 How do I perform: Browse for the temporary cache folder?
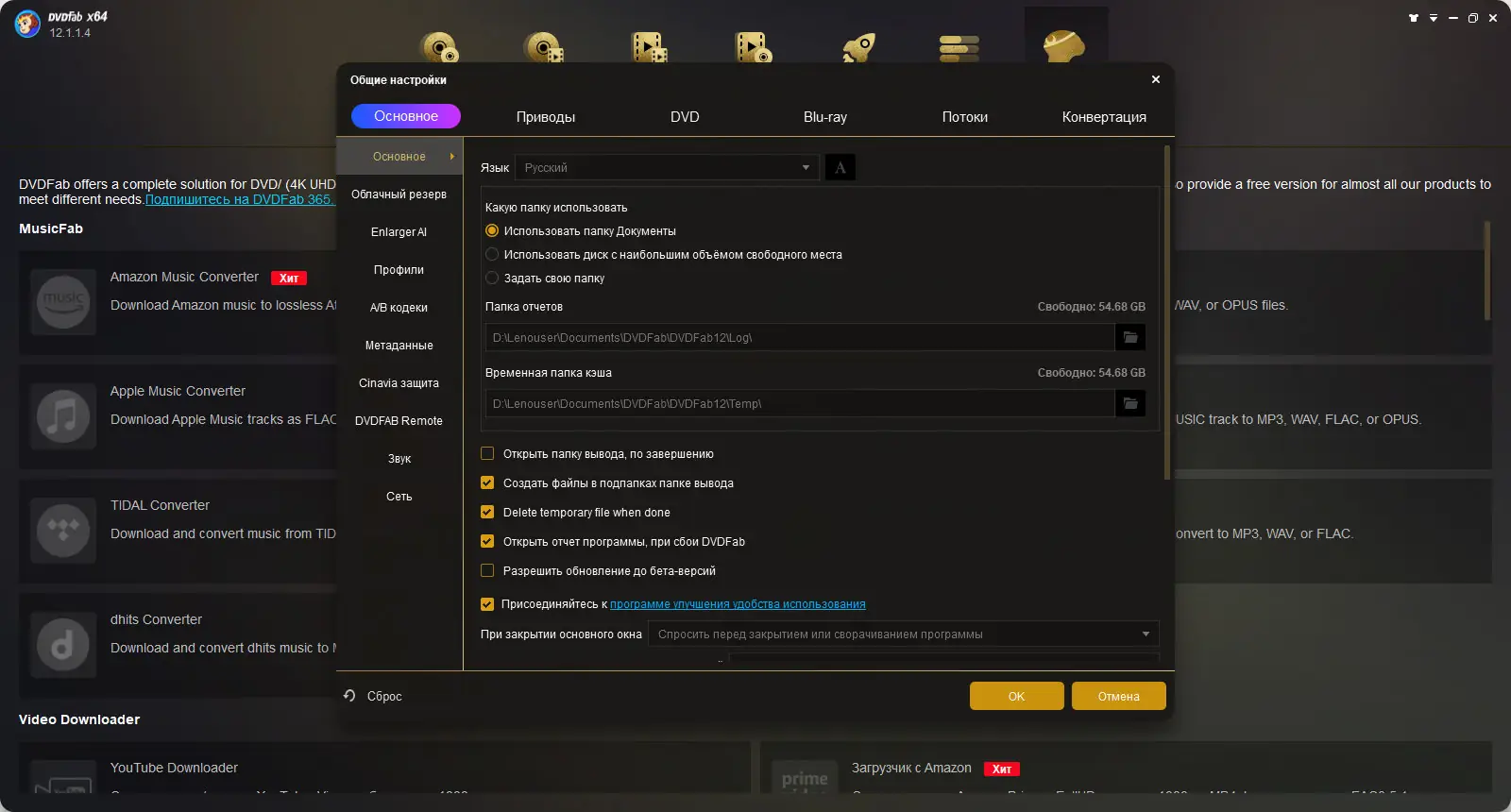[1130, 403]
